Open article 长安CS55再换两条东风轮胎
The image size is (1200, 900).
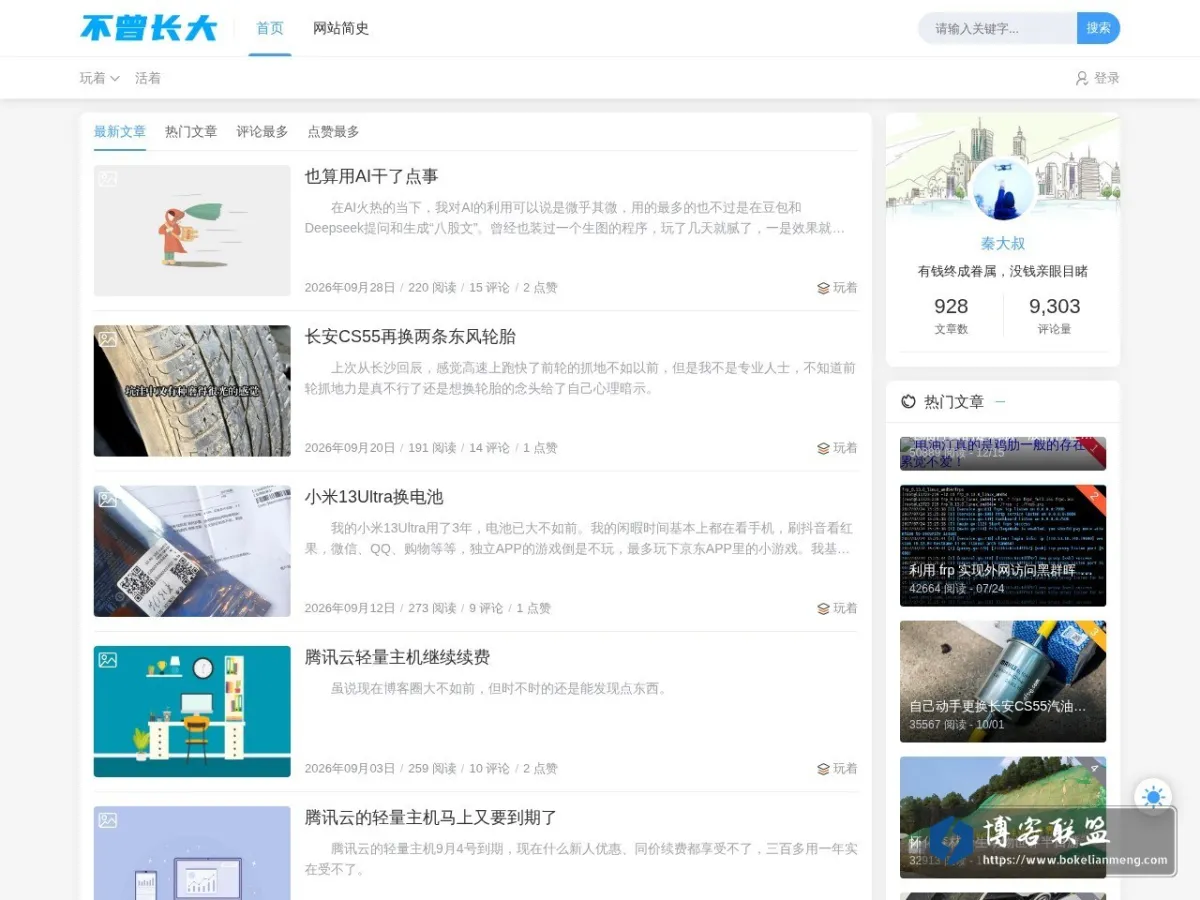click(x=410, y=337)
